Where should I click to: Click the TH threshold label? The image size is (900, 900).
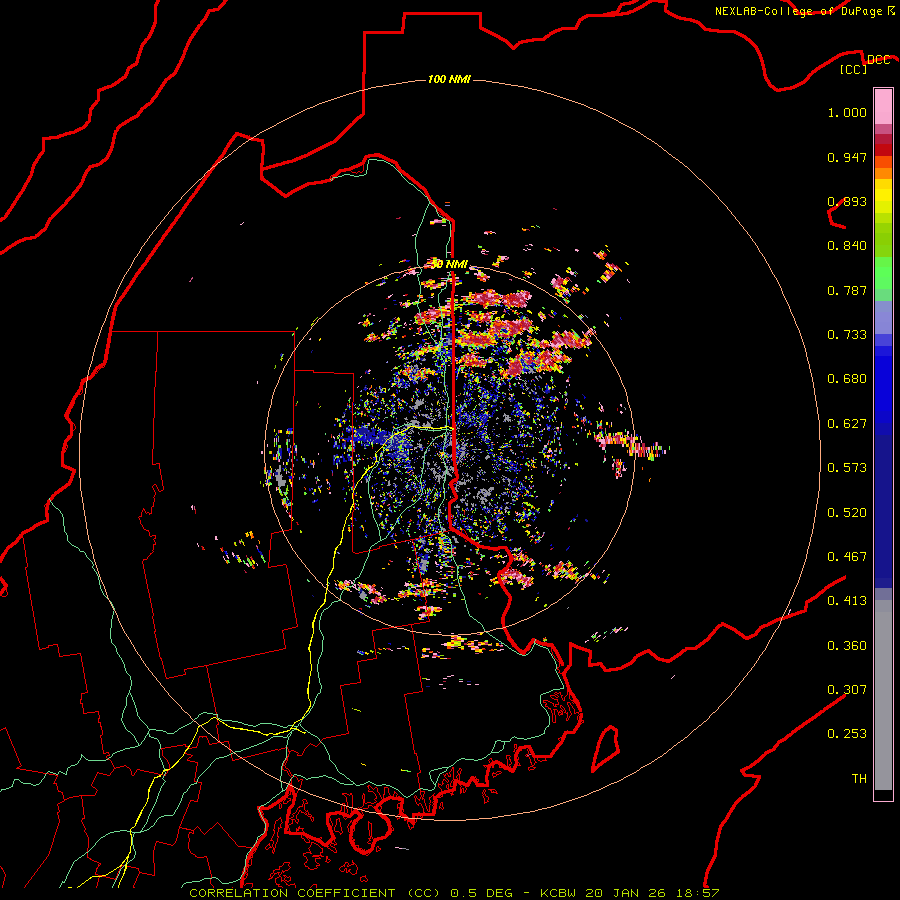859,779
